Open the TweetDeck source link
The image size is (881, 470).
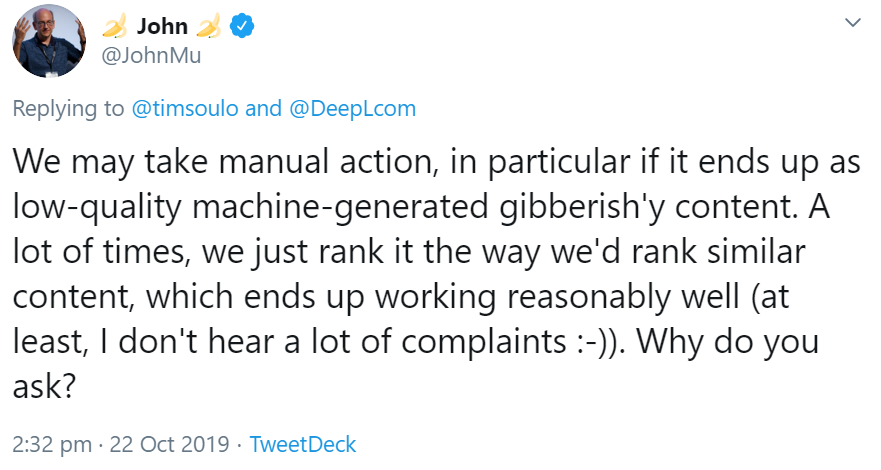click(x=302, y=444)
